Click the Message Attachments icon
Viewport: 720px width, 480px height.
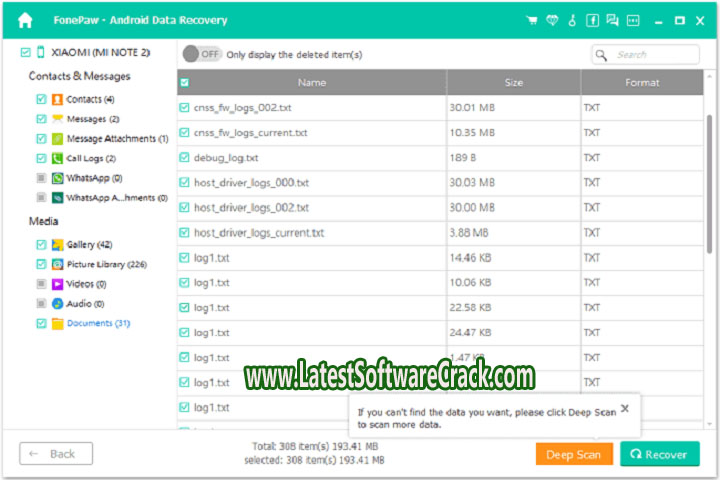pyautogui.click(x=57, y=139)
